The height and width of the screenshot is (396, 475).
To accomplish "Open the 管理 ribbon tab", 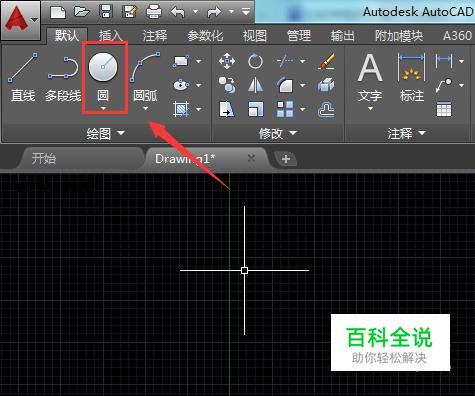I will coord(299,36).
